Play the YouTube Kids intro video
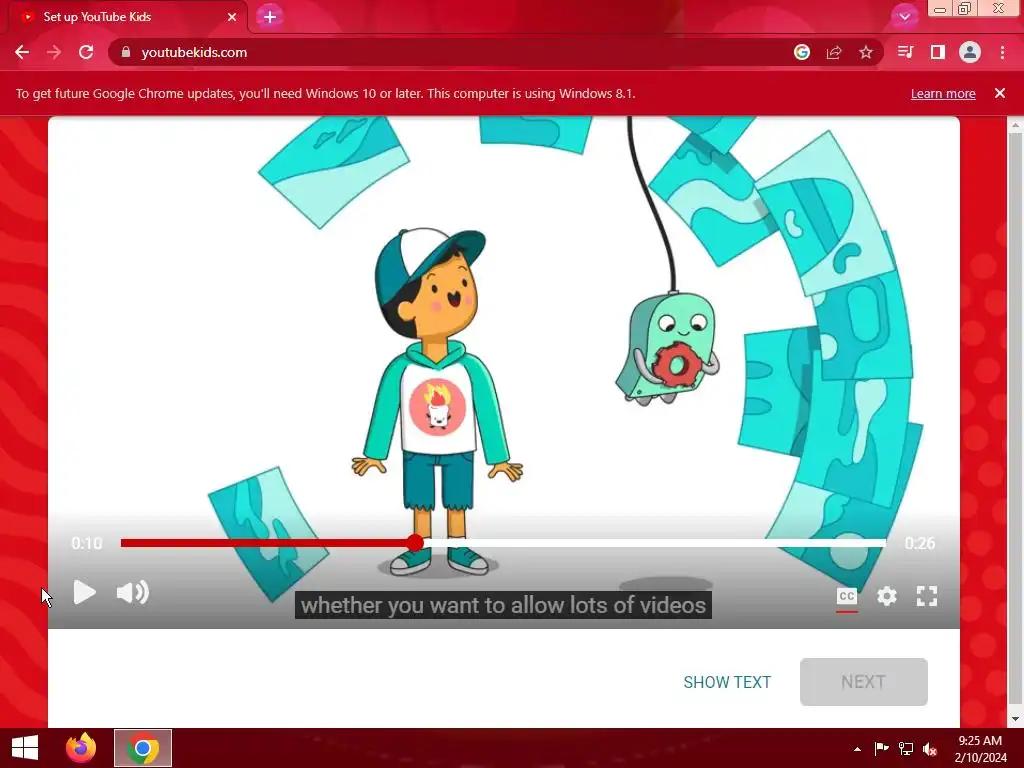Screen dimensions: 1024x768 84,592
